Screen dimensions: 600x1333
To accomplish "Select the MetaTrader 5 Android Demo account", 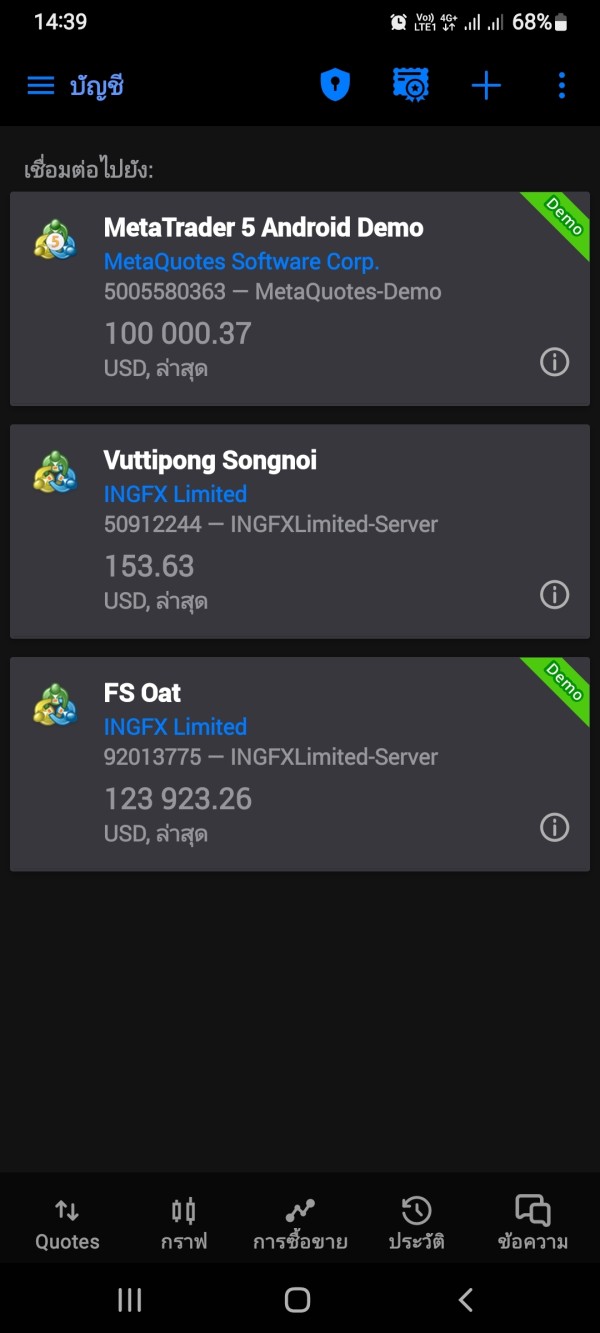I will (263, 228).
